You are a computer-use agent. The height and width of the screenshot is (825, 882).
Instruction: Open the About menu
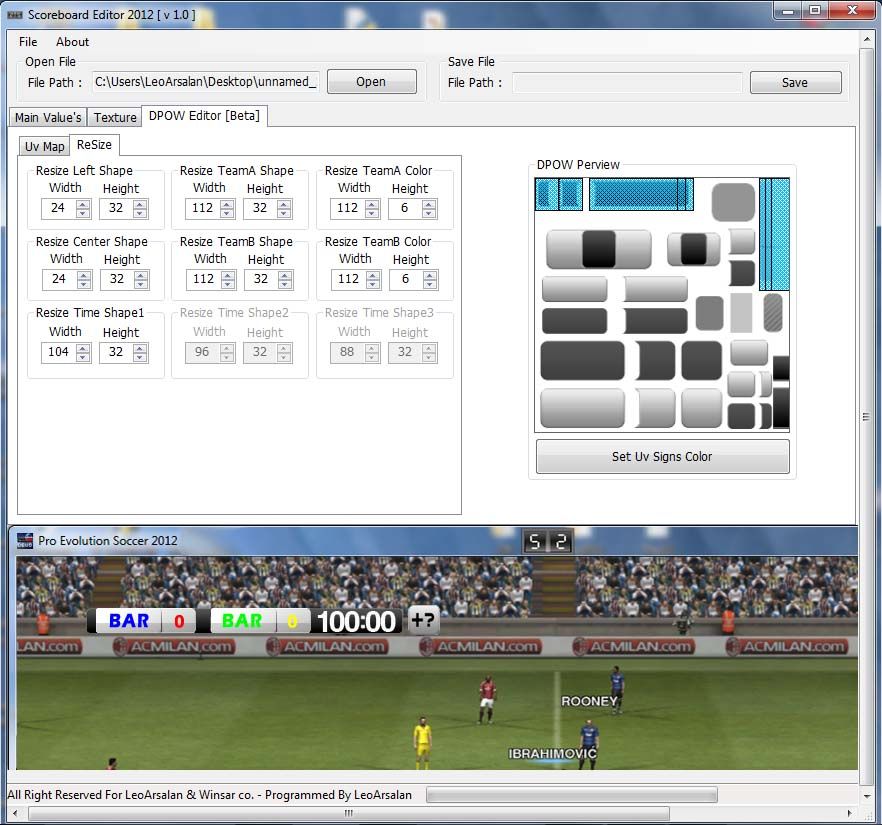pos(72,42)
